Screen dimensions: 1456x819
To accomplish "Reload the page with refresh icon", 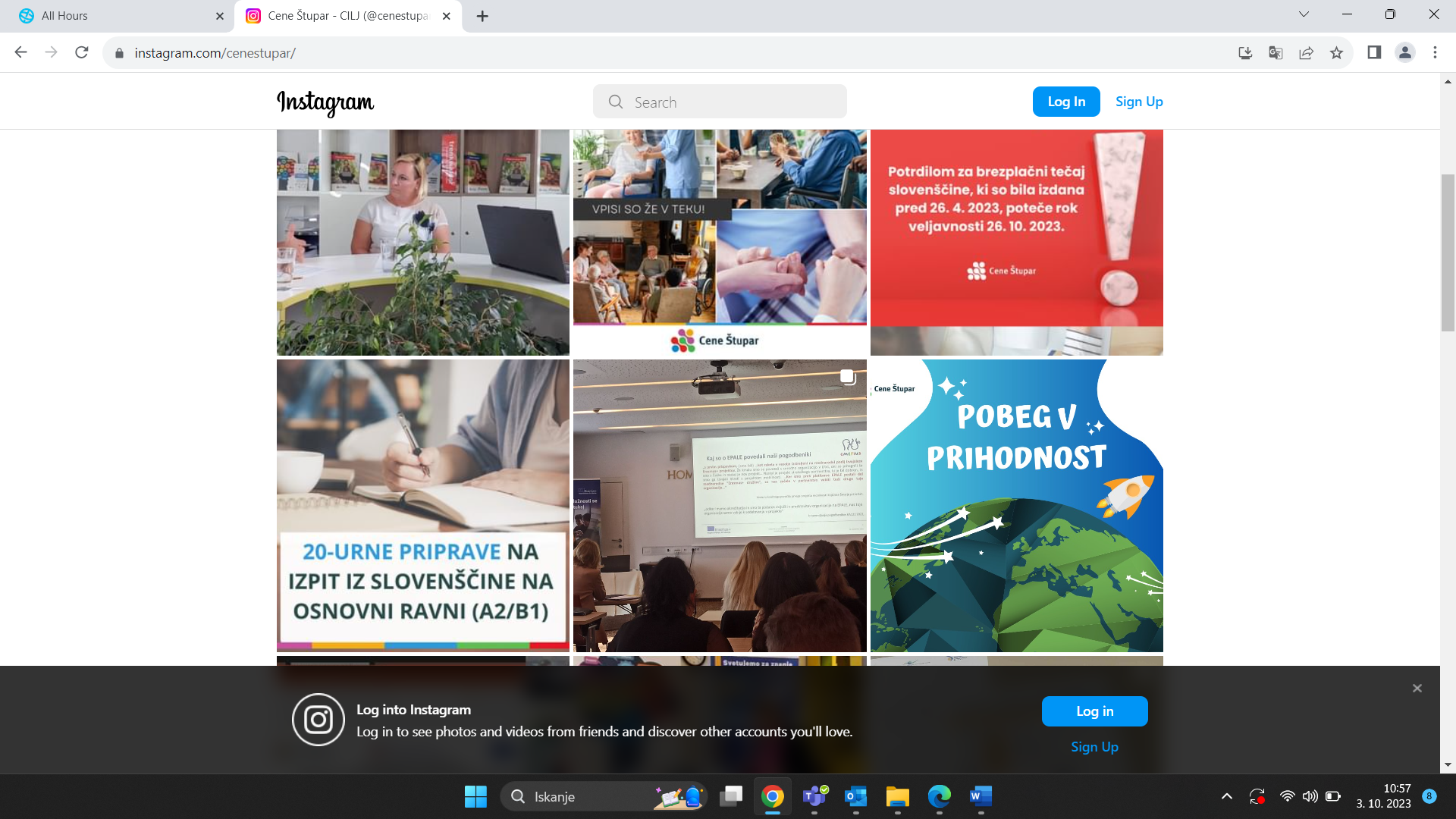I will point(82,52).
